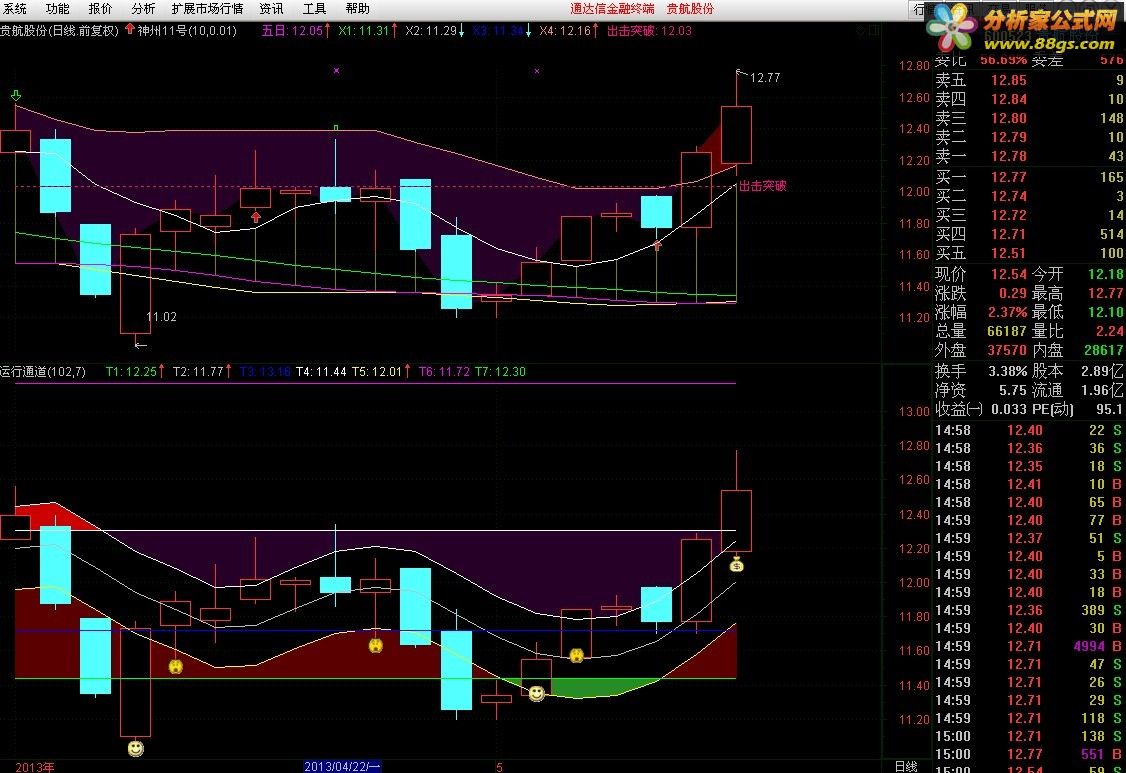1126x773 pixels.
Task: Click the 五日: 12.05 indicator value
Action: (x=292, y=30)
